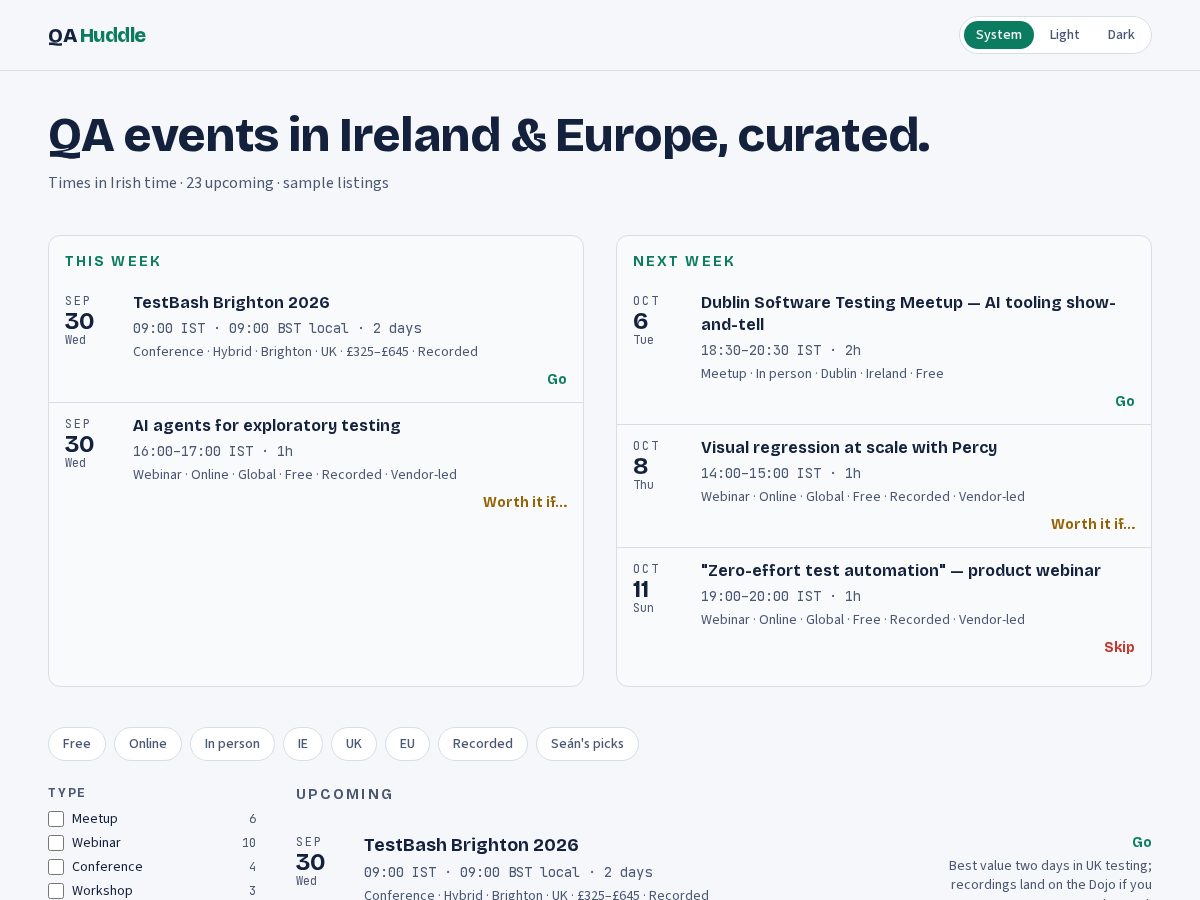Click the Oct 11 Sun date

pos(646,588)
